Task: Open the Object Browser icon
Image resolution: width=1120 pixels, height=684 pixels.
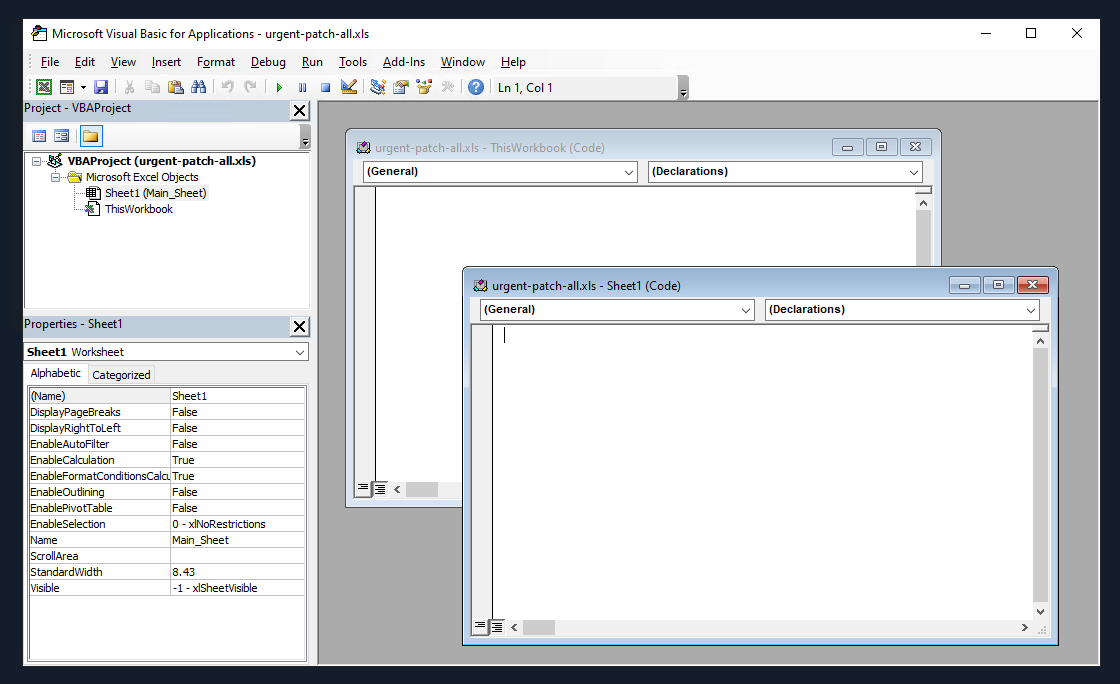Action: tap(424, 87)
